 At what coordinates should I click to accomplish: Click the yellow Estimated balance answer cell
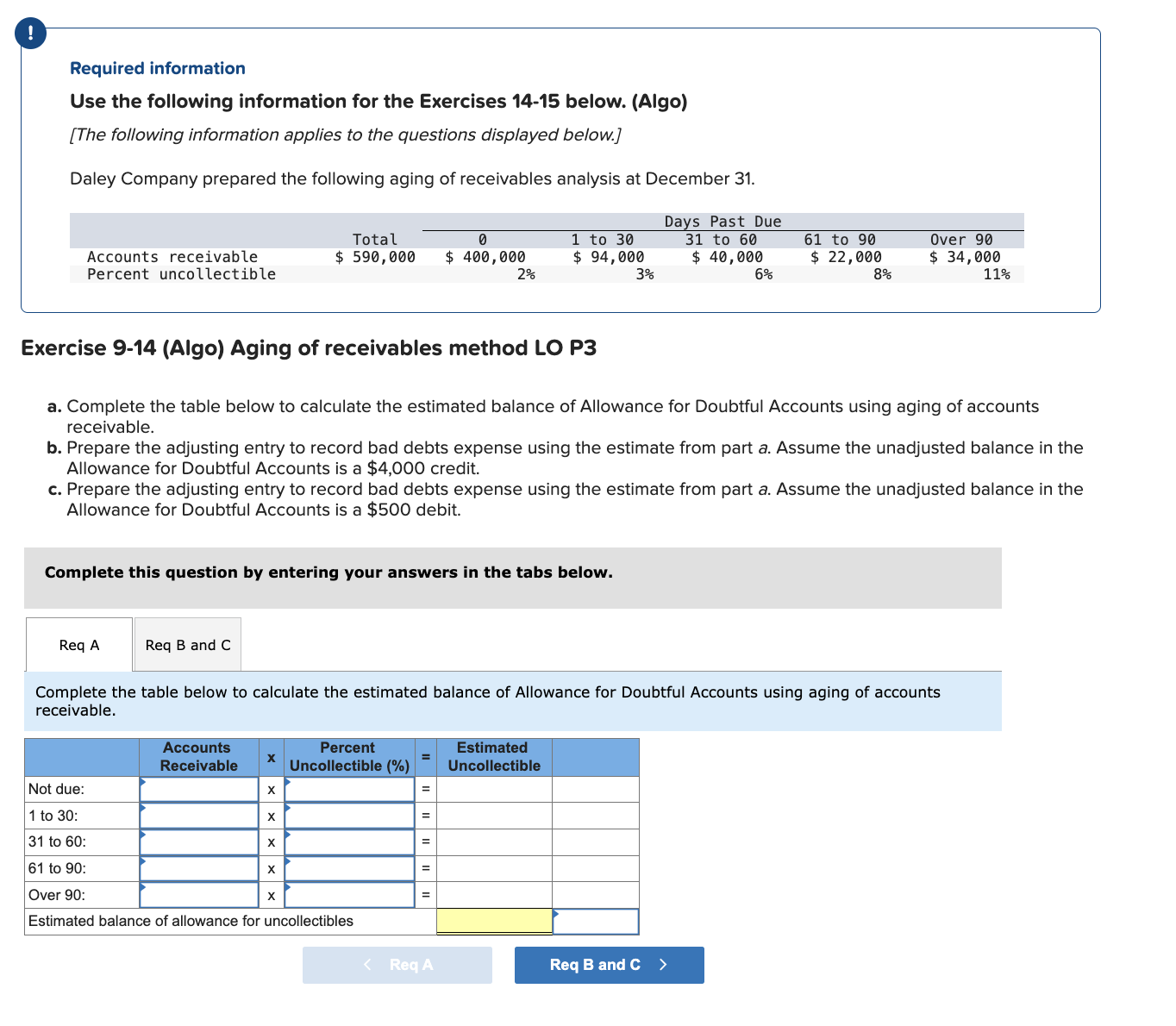coord(494,921)
